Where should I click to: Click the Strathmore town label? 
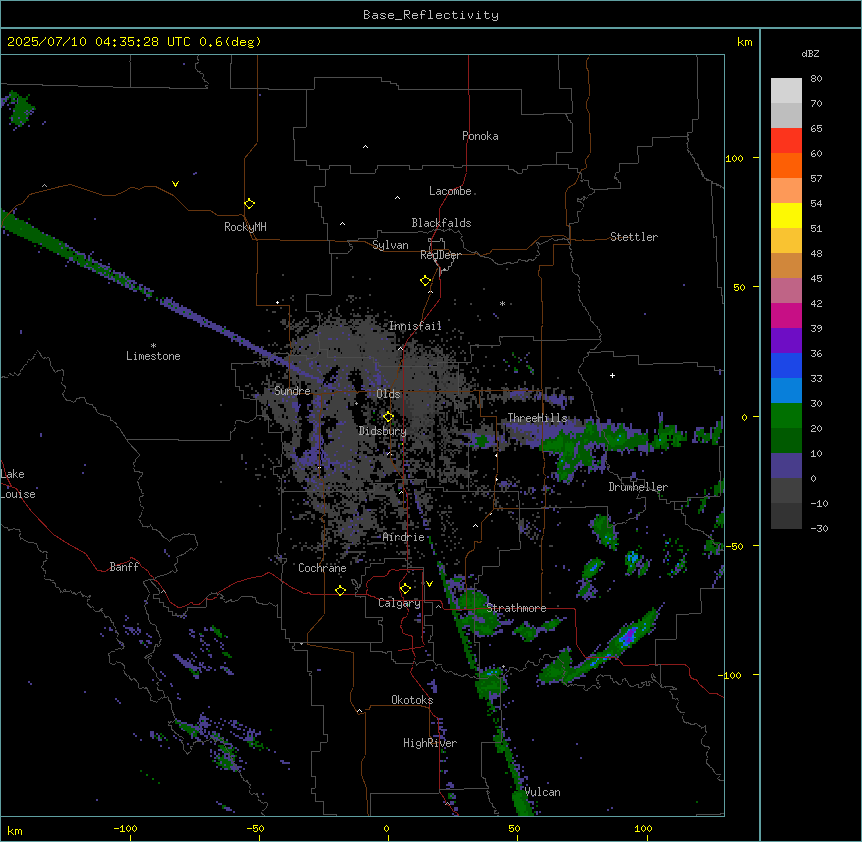516,608
